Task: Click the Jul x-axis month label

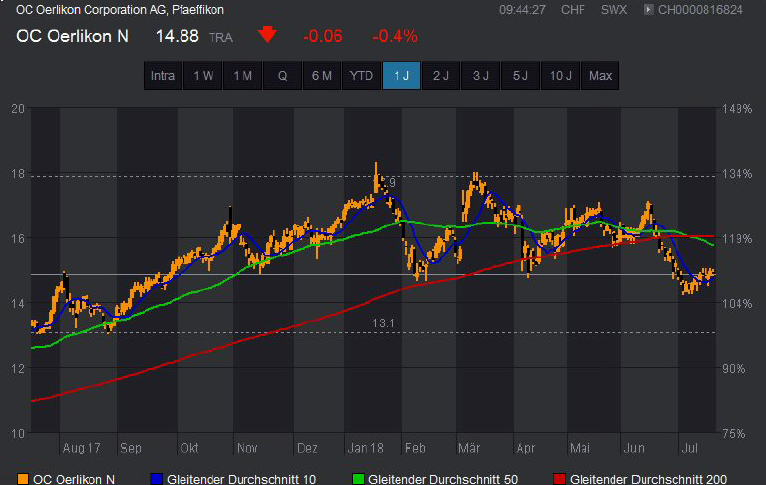Action: (x=689, y=448)
